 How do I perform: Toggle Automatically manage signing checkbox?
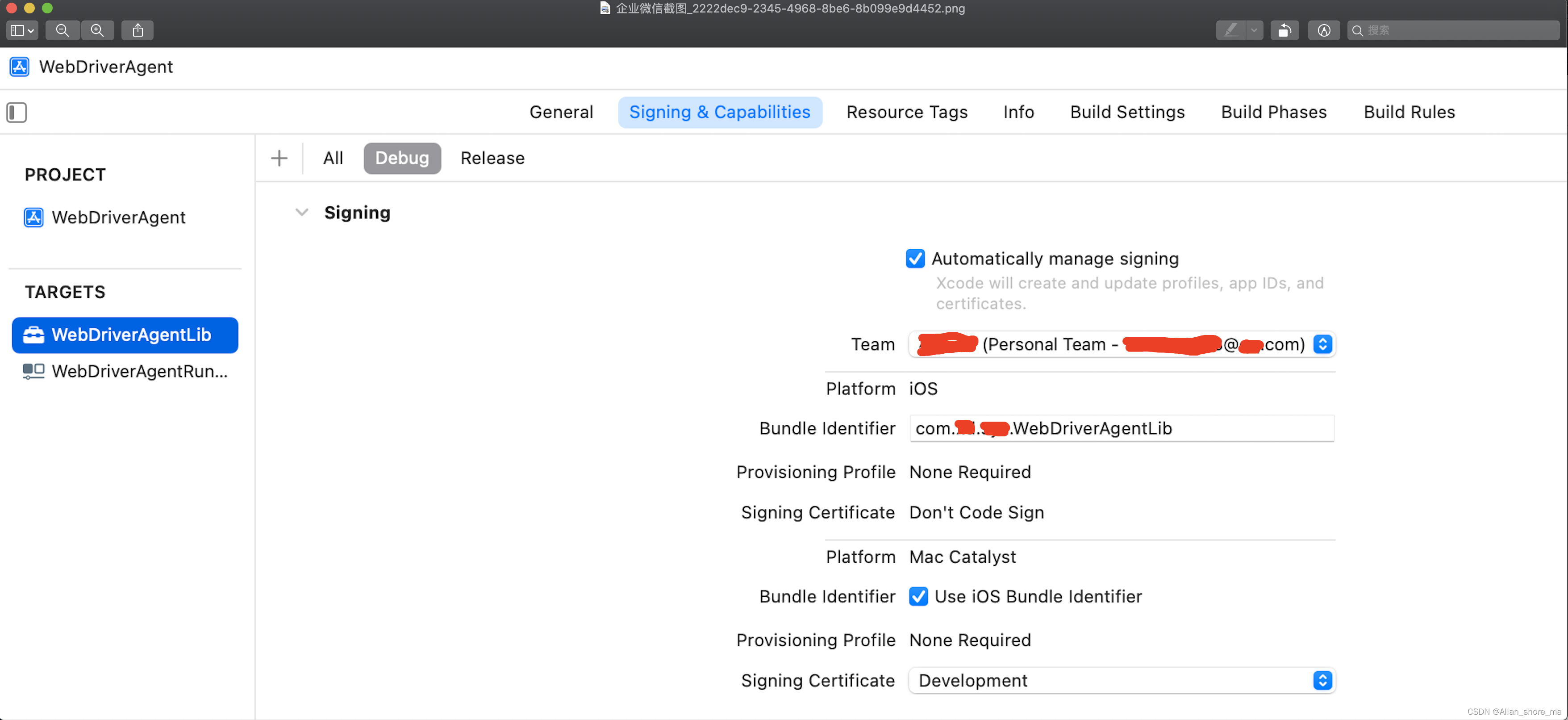coord(915,258)
